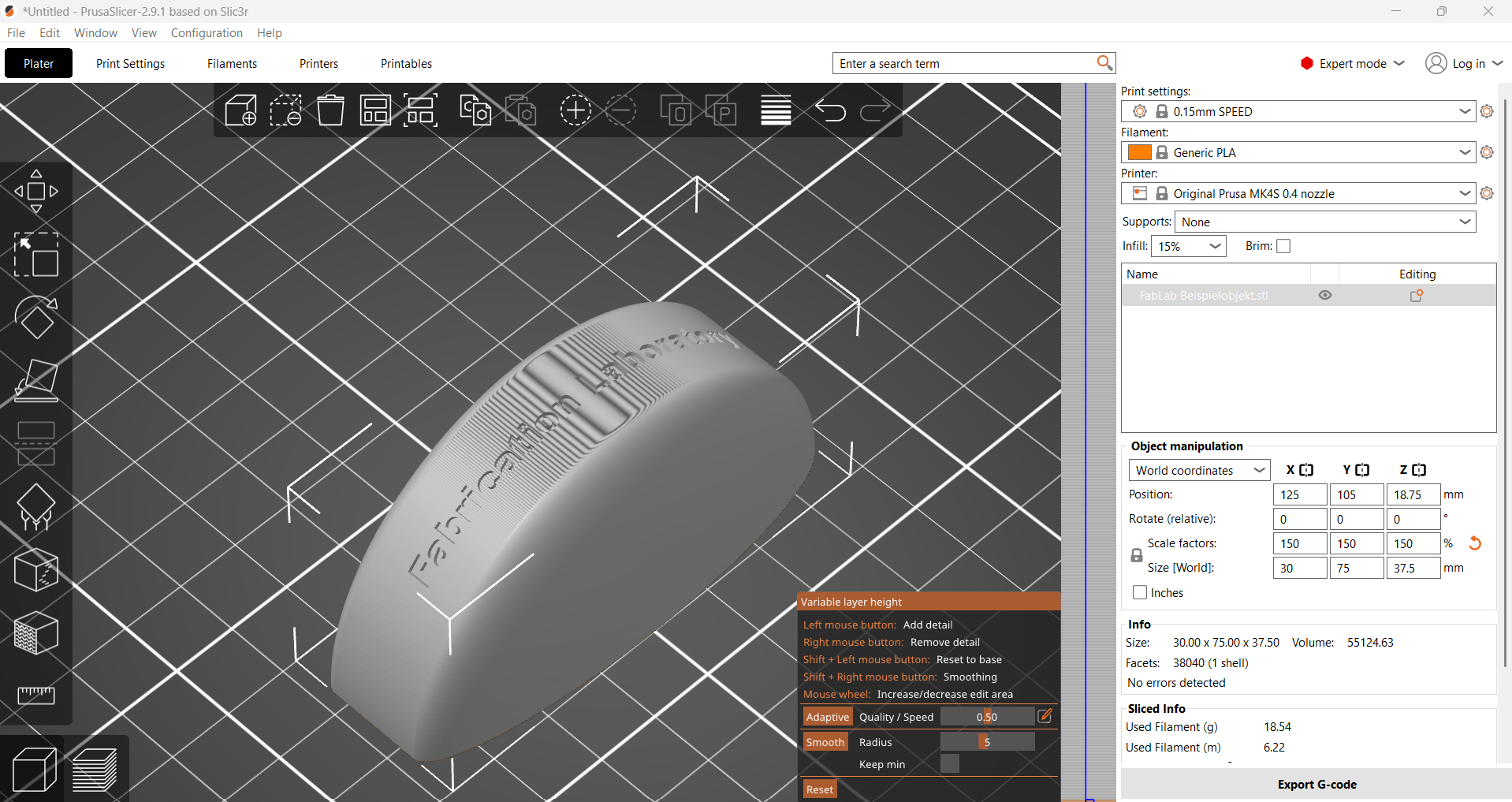Switch to sliced layers preview
Screen dimensions: 1512x802
[95, 768]
